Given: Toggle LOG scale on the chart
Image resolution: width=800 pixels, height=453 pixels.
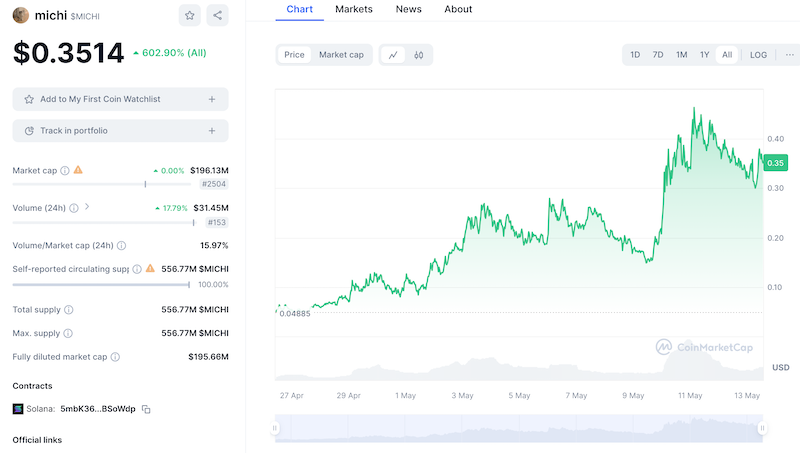Looking at the screenshot, I should (x=758, y=55).
